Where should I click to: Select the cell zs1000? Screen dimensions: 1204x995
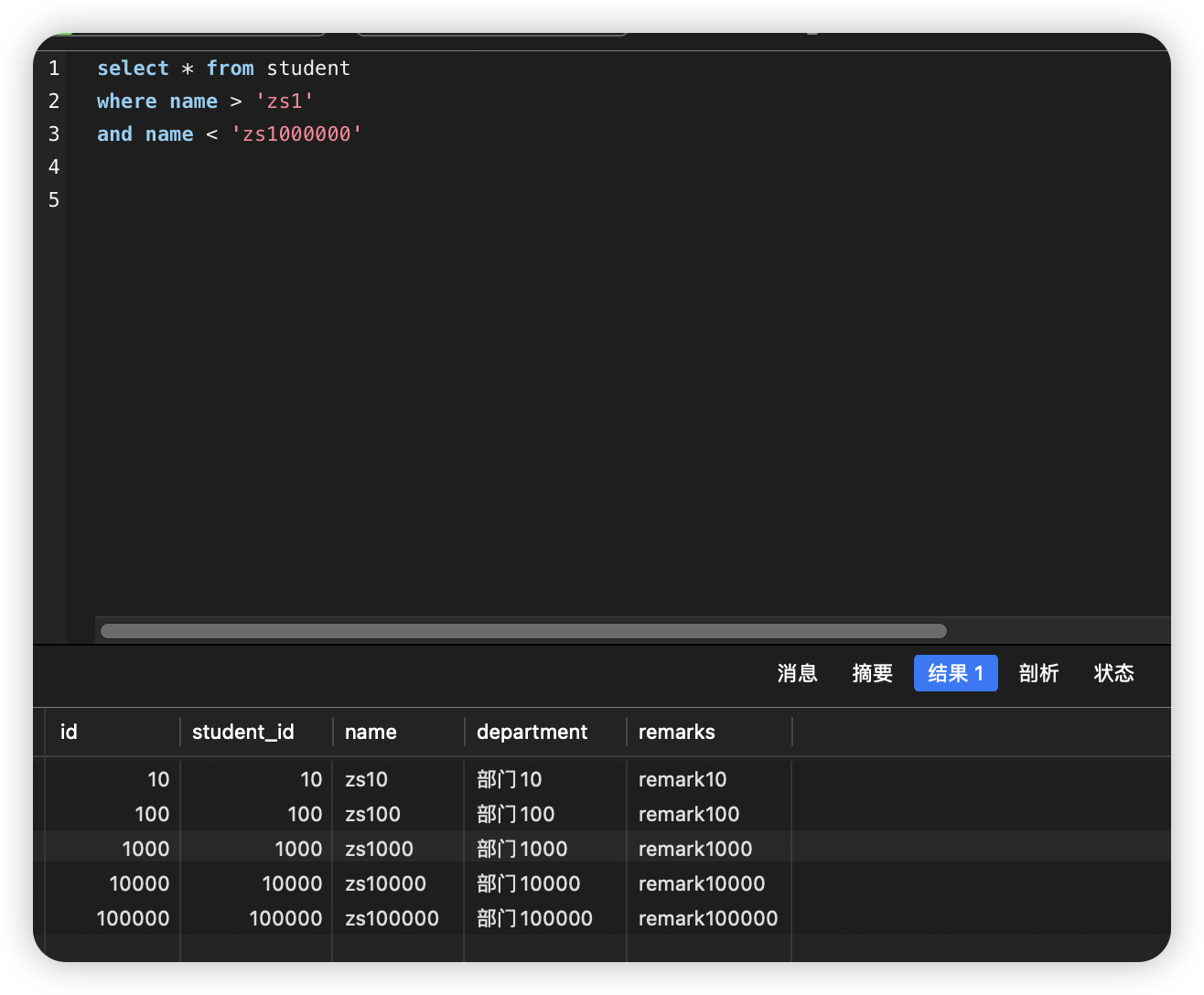pos(379,849)
